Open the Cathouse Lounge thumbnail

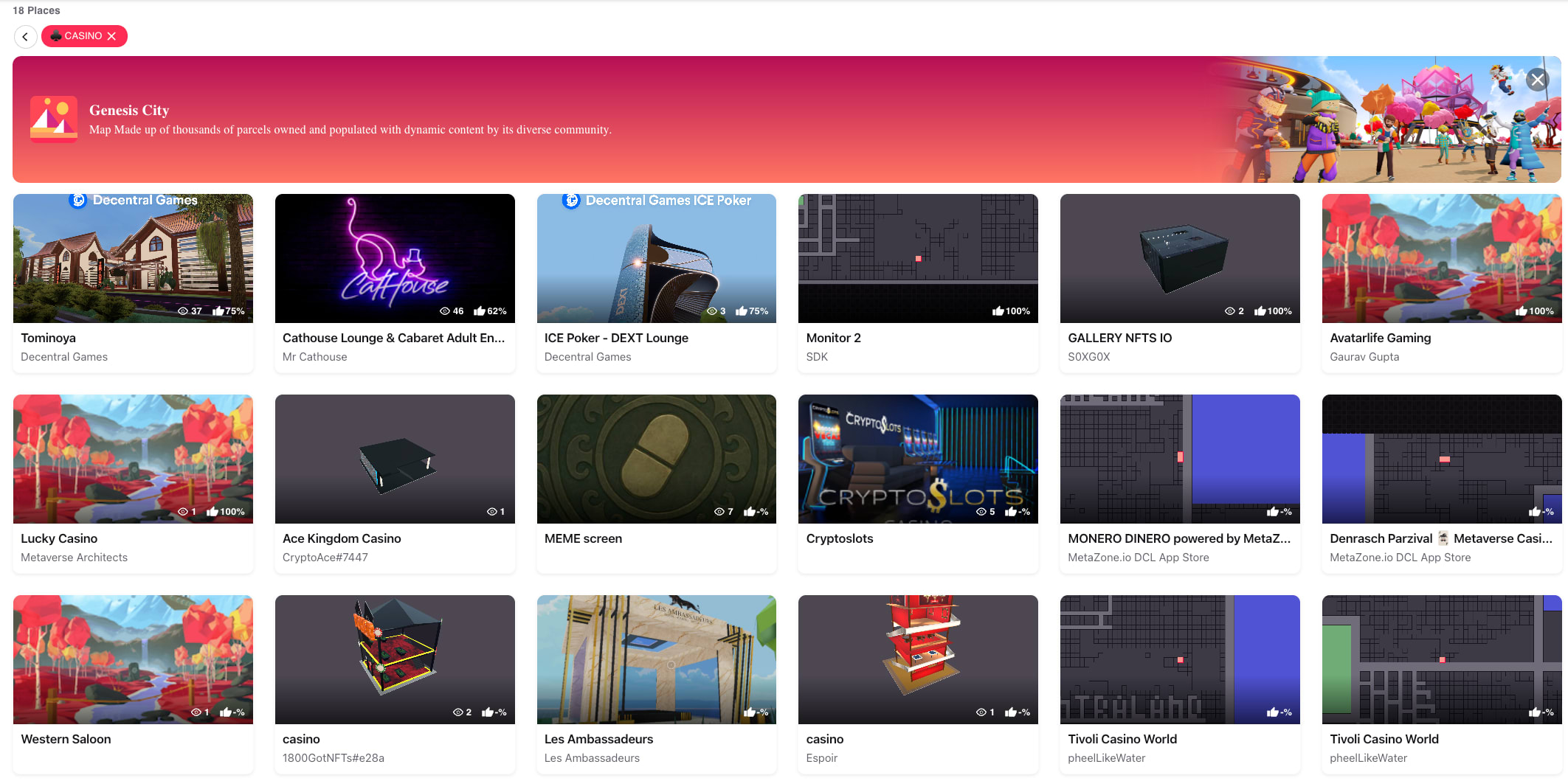tap(395, 258)
